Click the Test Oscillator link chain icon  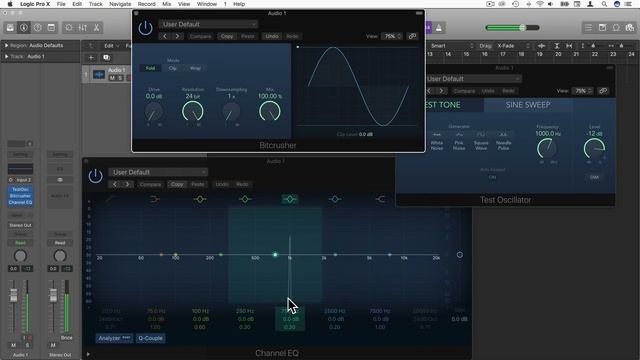(x=603, y=91)
